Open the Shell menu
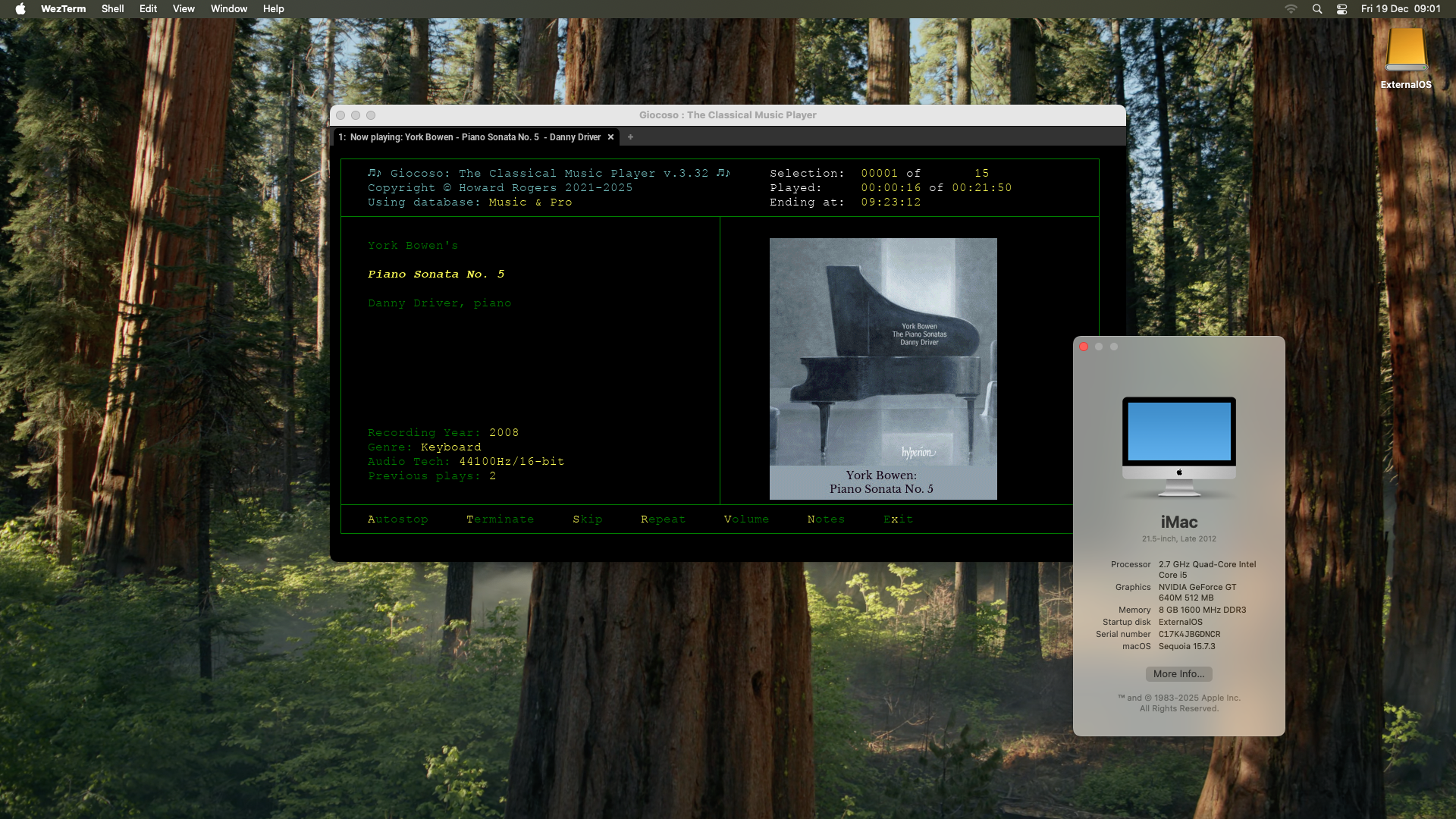The height and width of the screenshot is (819, 1456). [x=112, y=8]
